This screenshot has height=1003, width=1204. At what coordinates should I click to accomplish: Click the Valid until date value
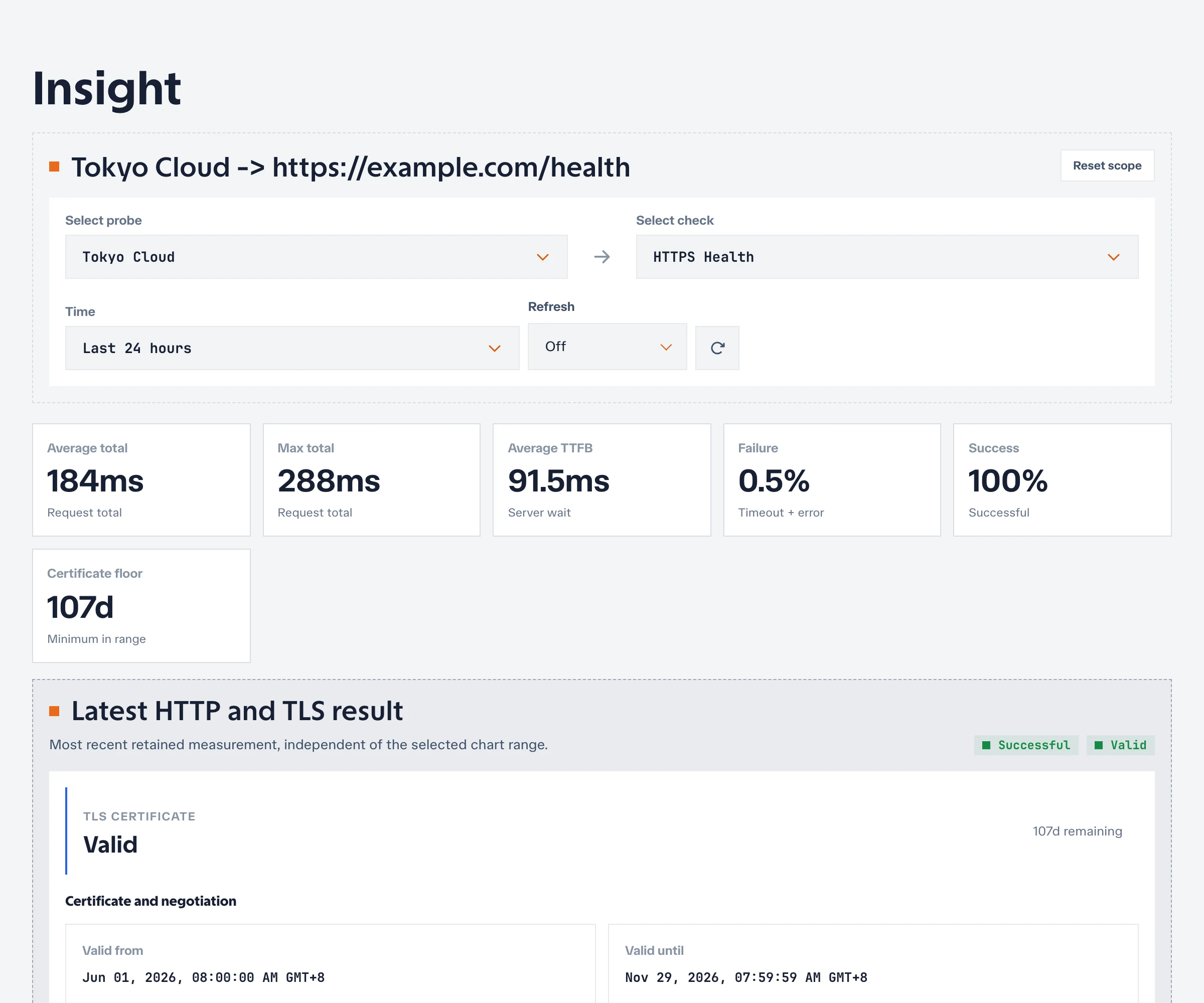point(746,977)
